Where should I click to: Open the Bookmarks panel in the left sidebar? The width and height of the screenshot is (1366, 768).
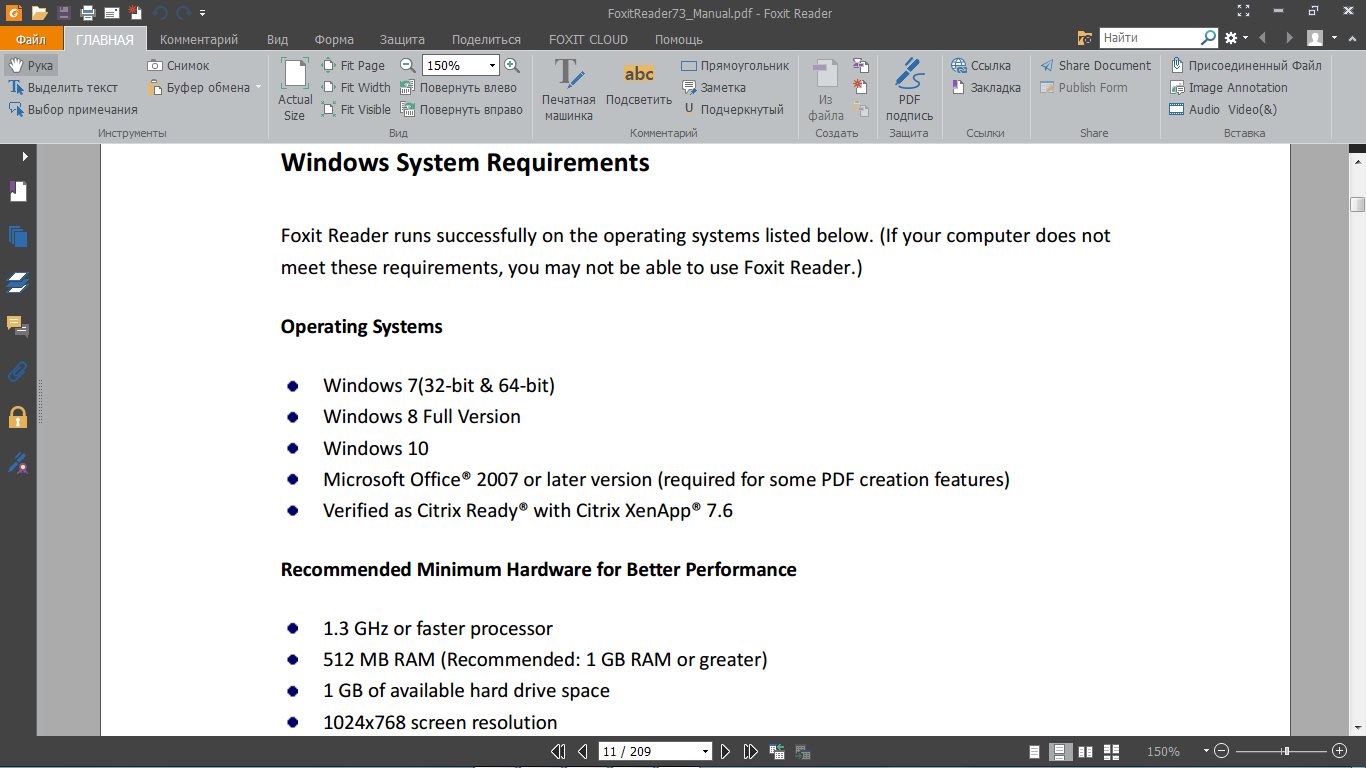point(17,191)
